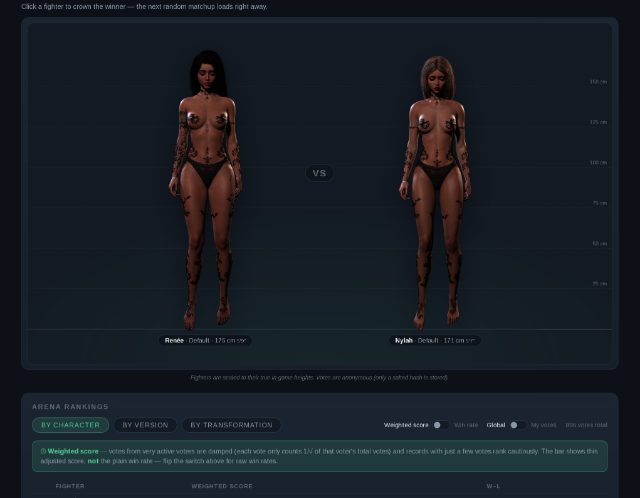Viewport: 640px width, 498px height.
Task: Toggle the Global / My votes switch
Action: (x=518, y=425)
